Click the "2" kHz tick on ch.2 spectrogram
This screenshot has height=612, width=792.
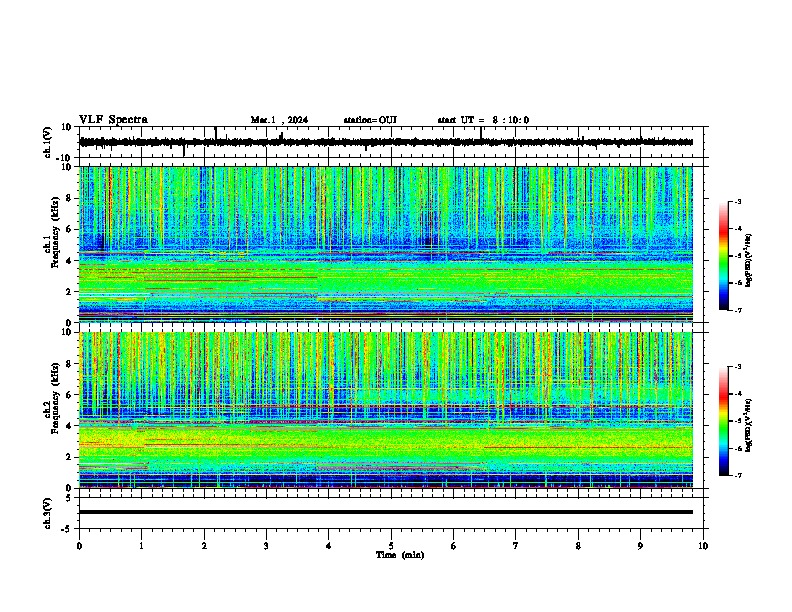[x=69, y=457]
